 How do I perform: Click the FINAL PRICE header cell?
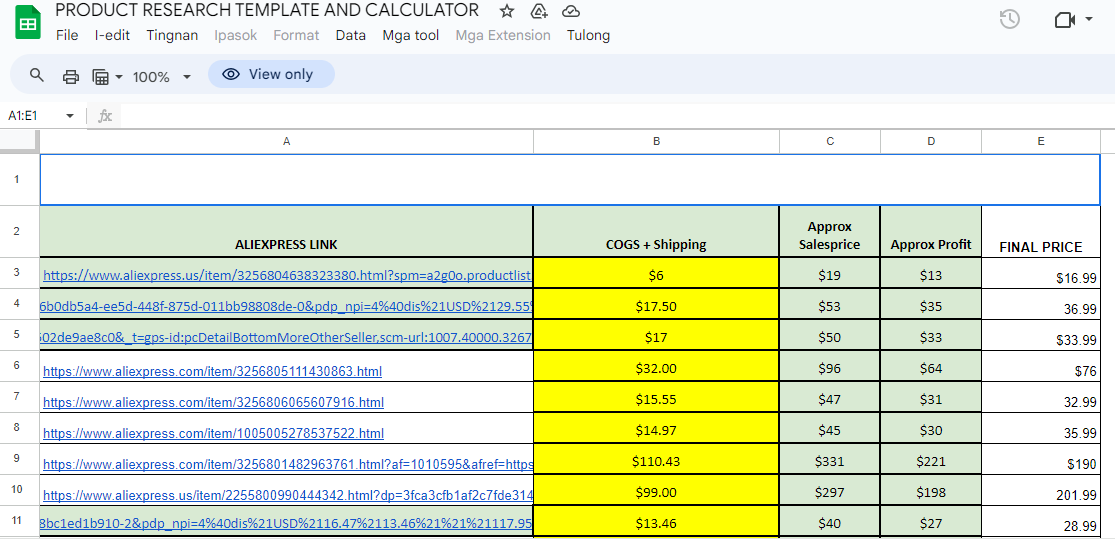tap(1040, 232)
